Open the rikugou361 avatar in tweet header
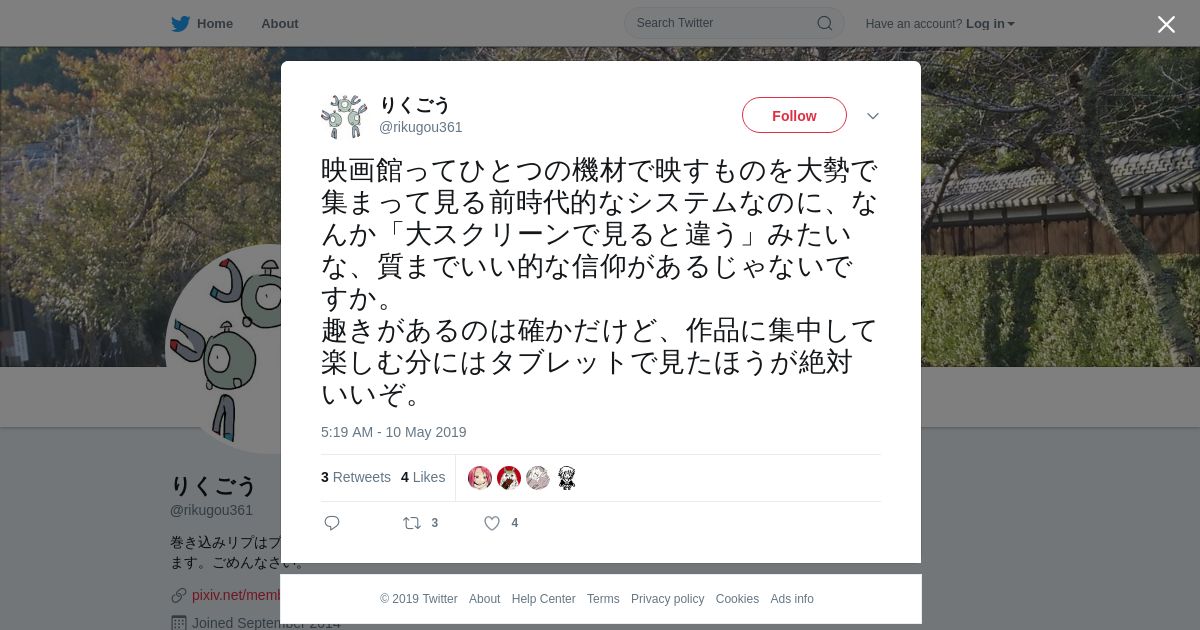Screen dimensions: 1200x630 344,116
